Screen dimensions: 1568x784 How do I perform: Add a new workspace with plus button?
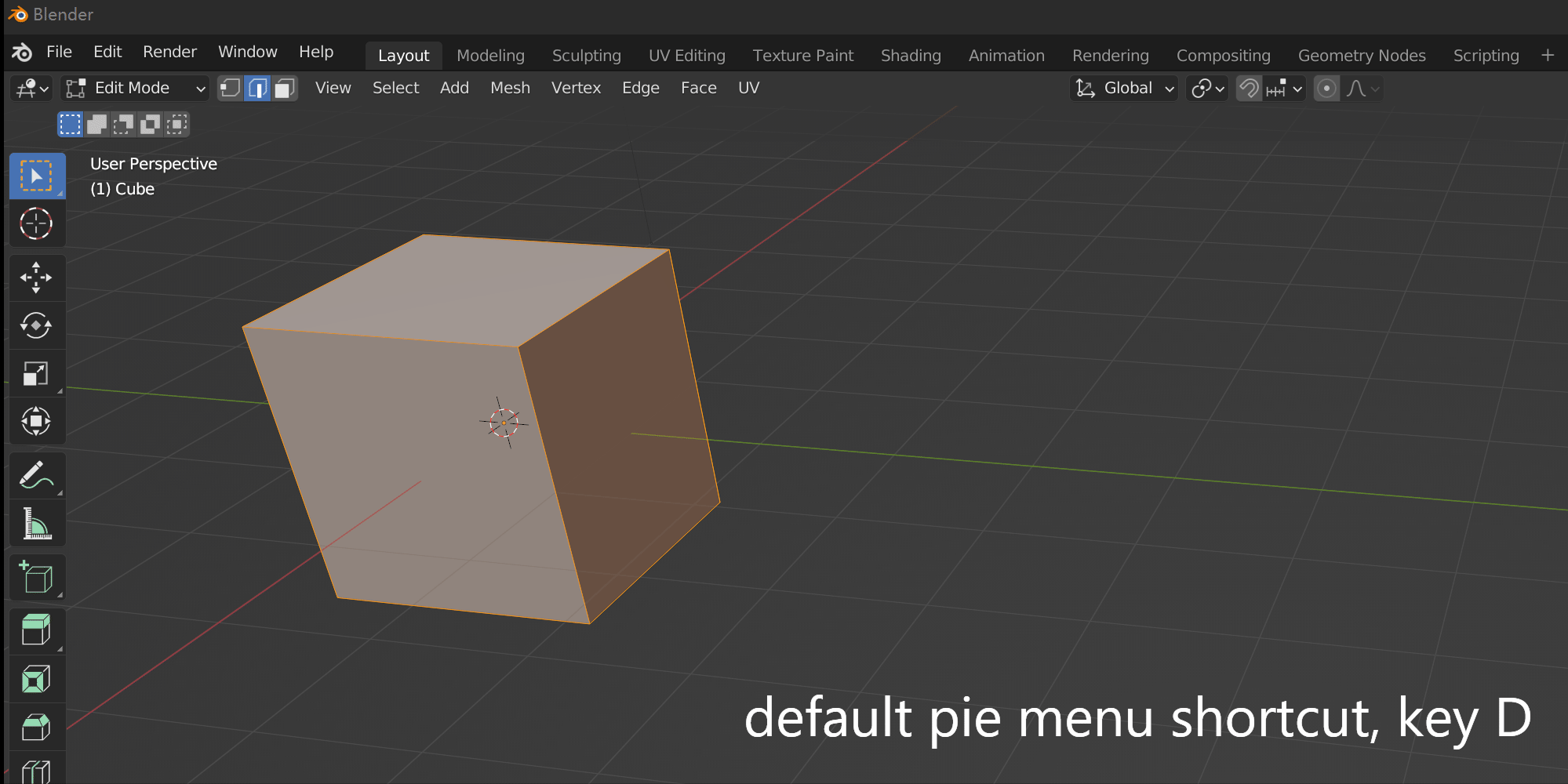1547,56
